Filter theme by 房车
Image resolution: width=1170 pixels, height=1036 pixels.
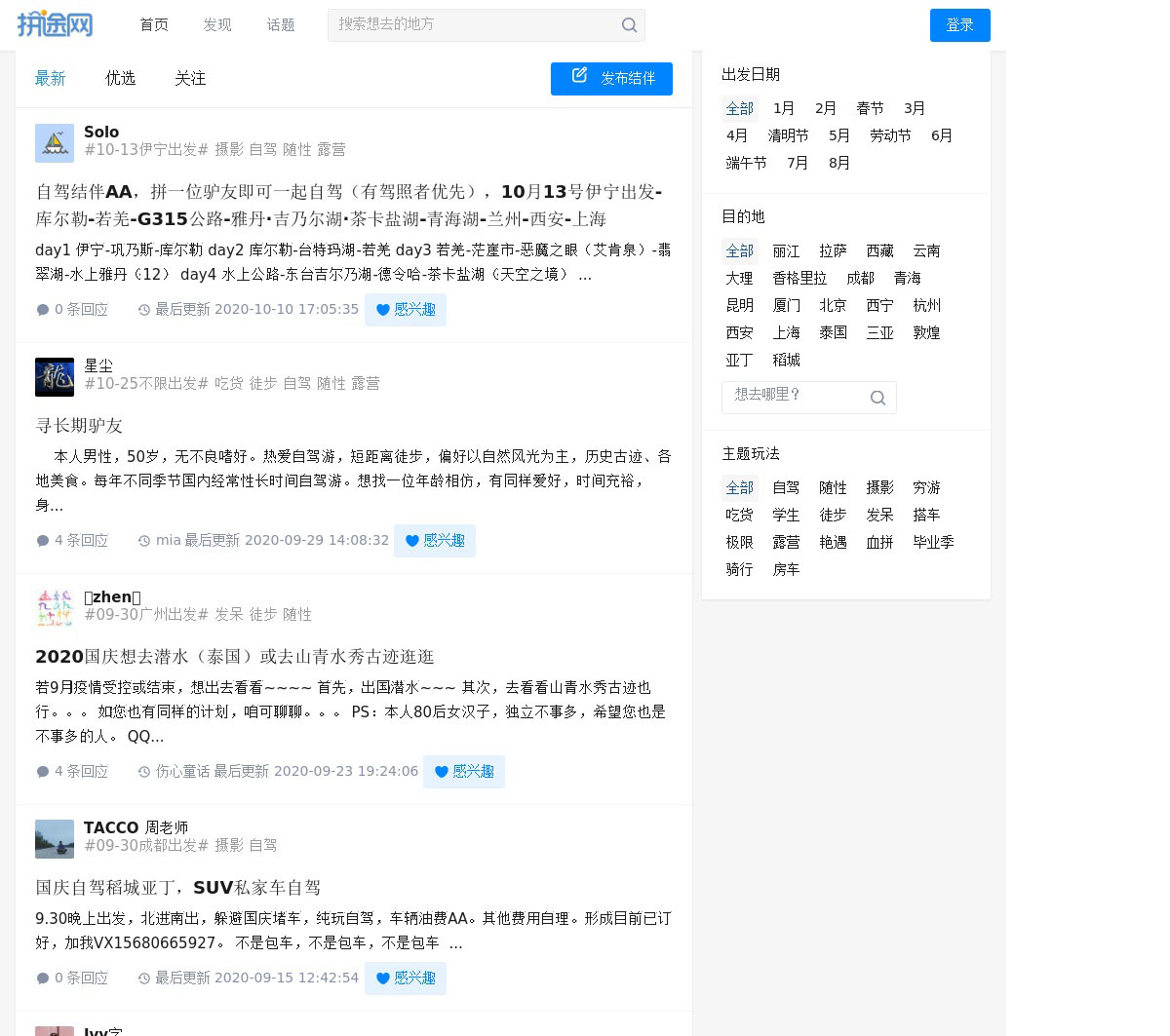[x=787, y=570]
